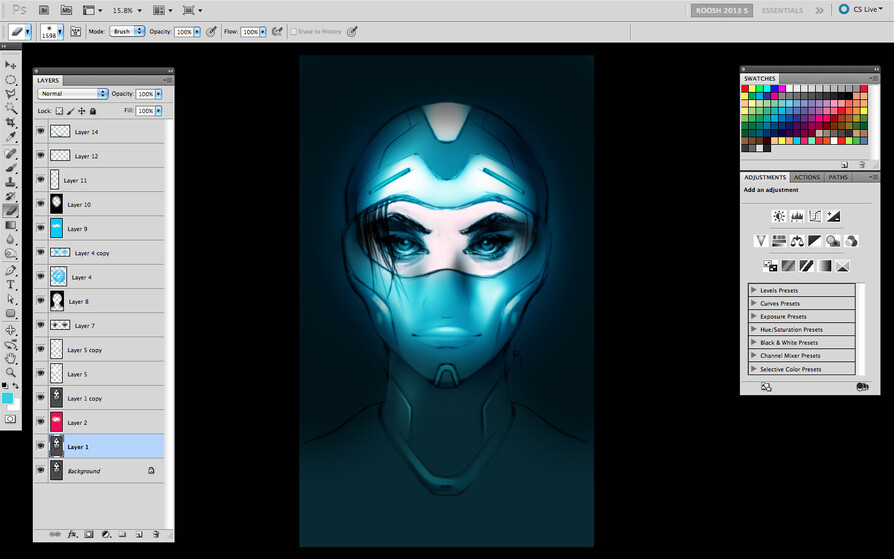Select the Eraser tool in toolbox
The image size is (894, 559).
pos(10,210)
